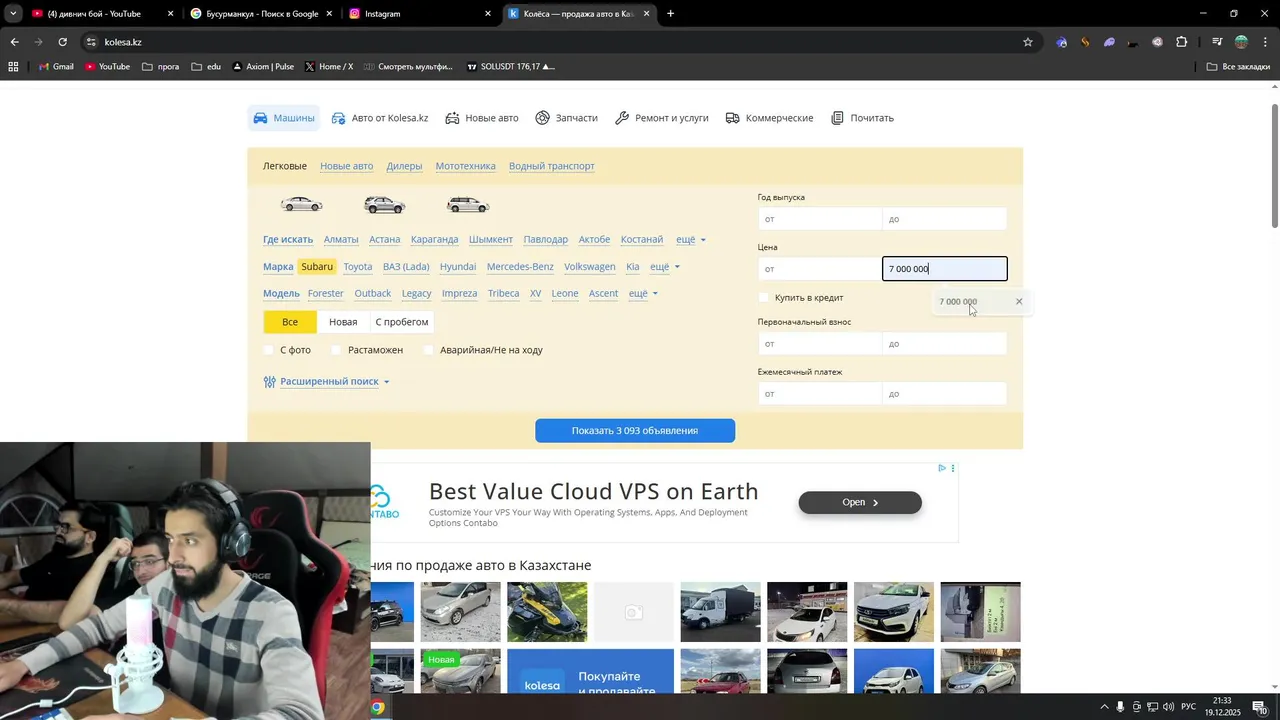
Task: Open the Машины section
Action: point(284,118)
